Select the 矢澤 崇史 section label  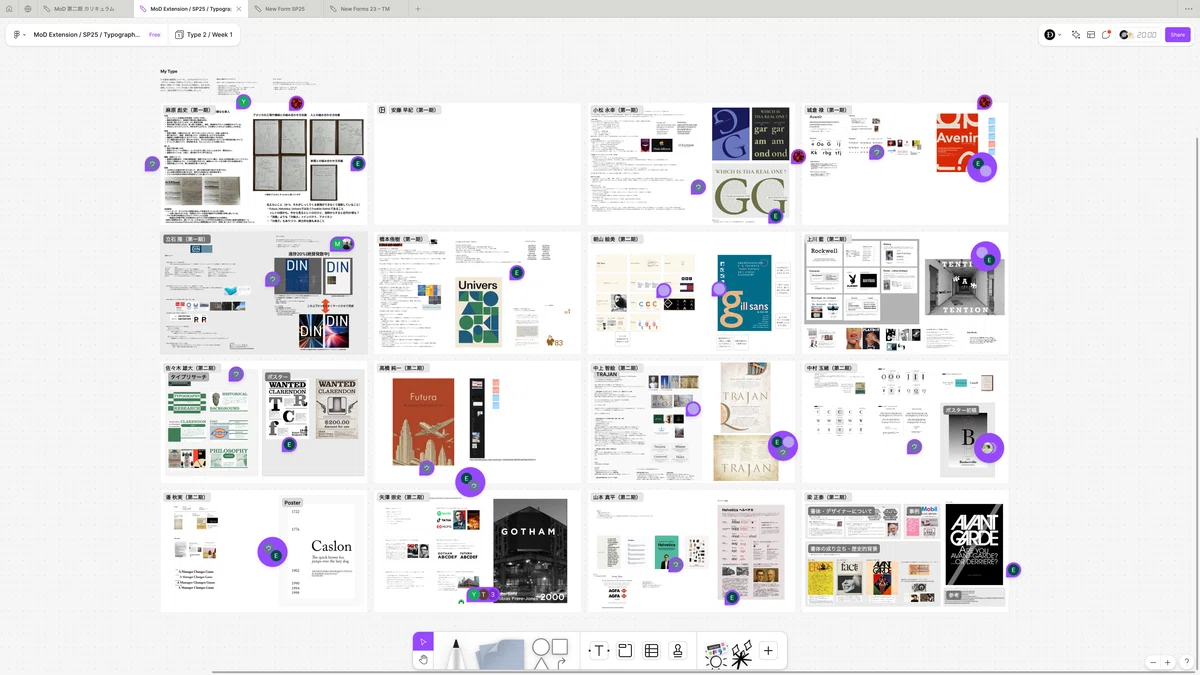[x=402, y=497]
